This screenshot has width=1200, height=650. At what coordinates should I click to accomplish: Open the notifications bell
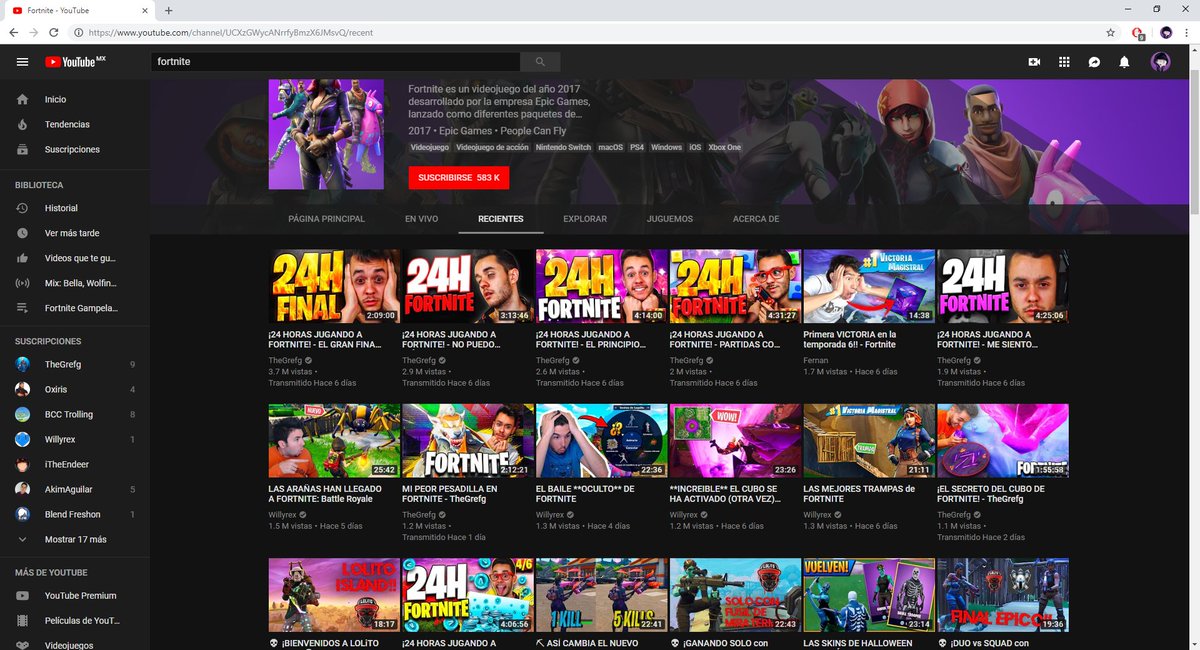[x=1124, y=62]
